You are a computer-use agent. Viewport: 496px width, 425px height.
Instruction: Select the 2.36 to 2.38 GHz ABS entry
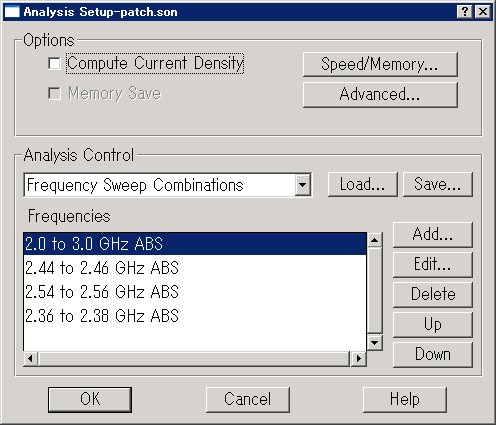tap(195, 316)
